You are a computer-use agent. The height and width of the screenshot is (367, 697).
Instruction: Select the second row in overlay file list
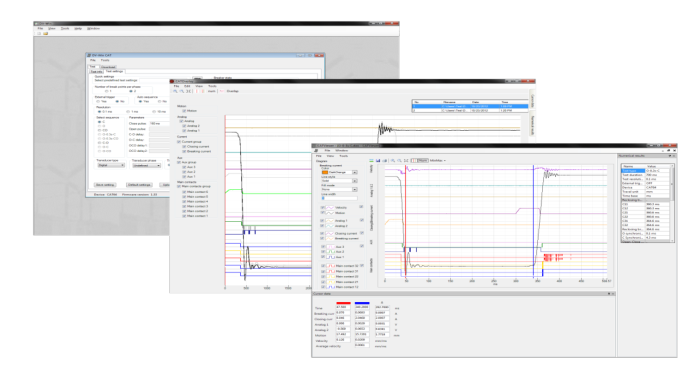tap(470, 111)
